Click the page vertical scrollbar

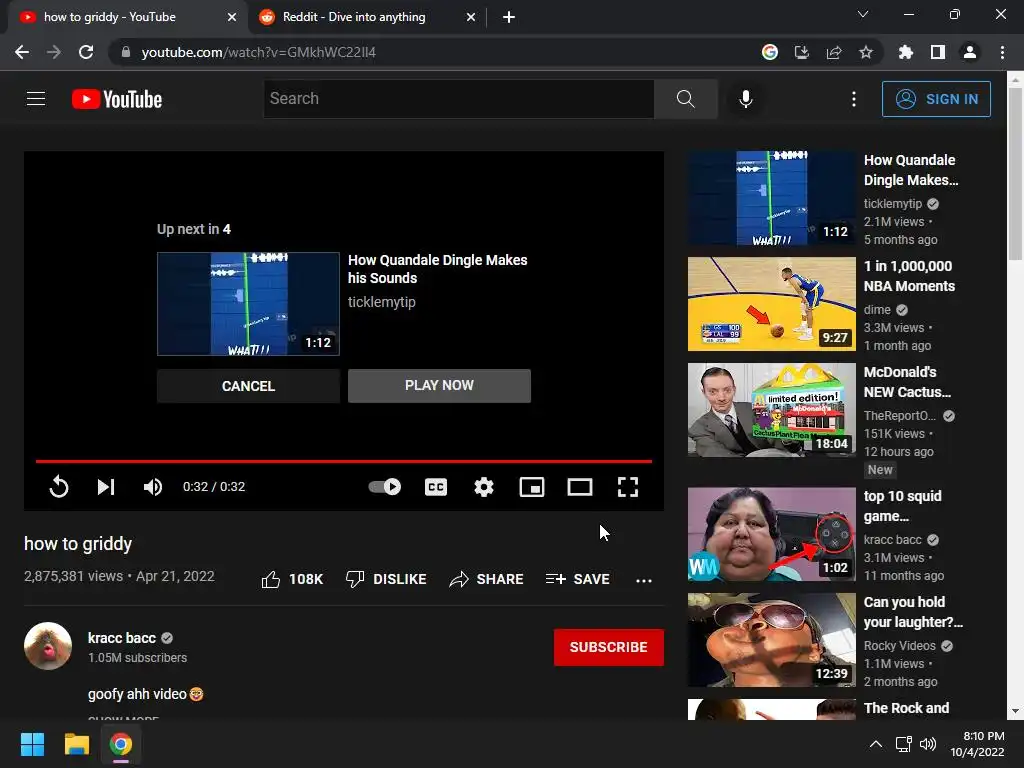(x=1015, y=175)
